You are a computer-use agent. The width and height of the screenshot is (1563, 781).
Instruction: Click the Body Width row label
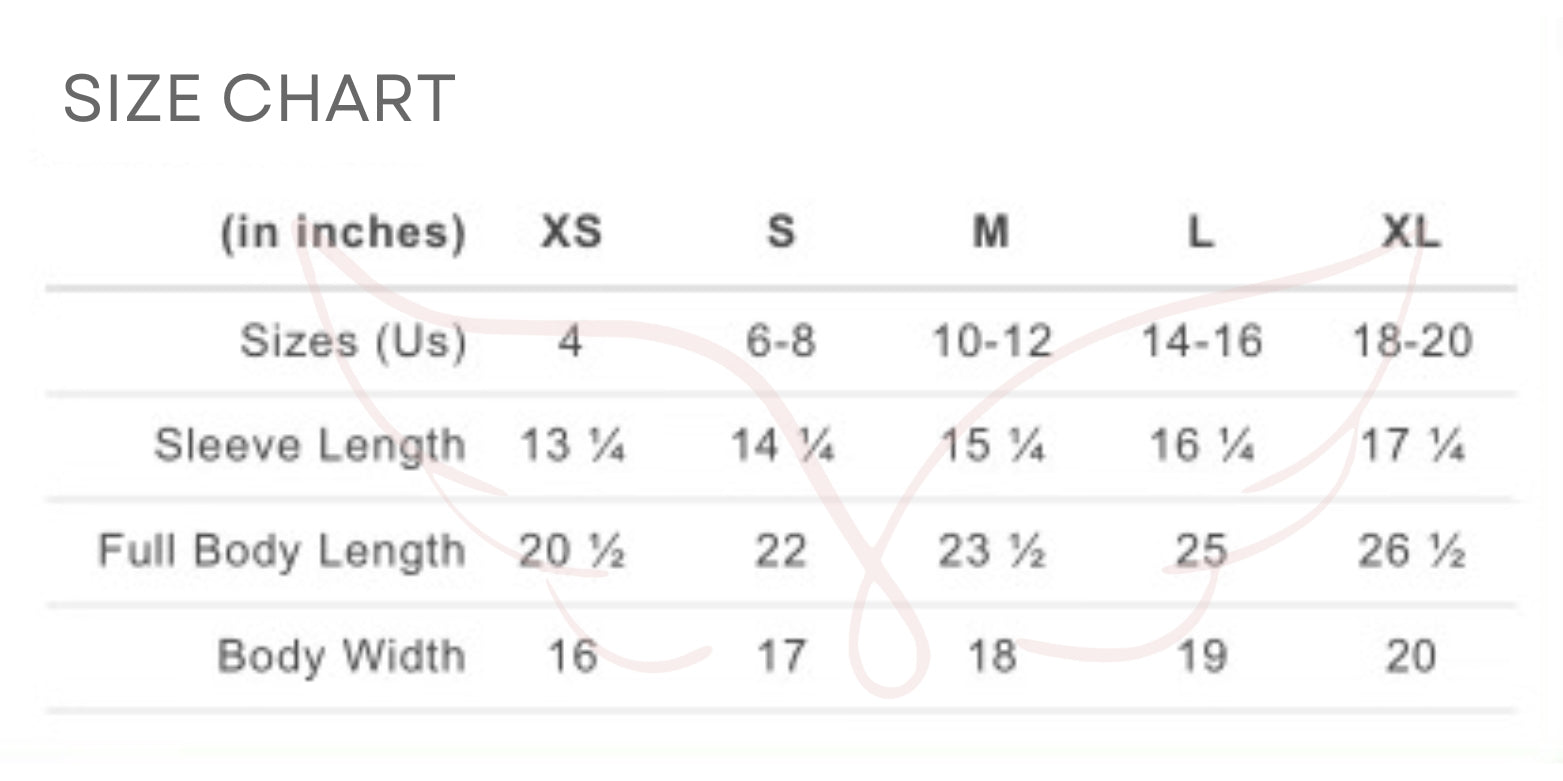click(341, 657)
